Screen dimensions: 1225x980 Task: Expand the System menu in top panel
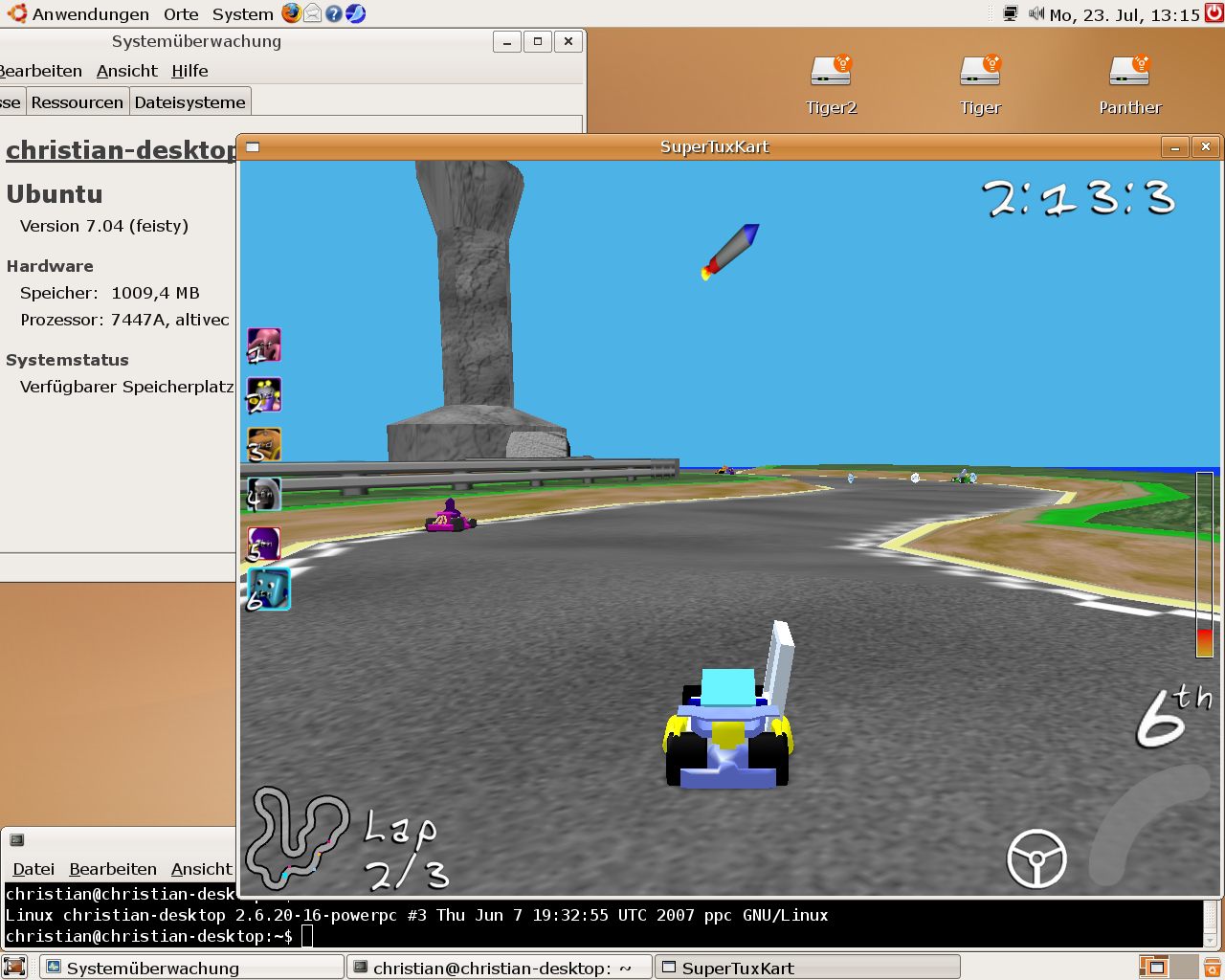click(x=242, y=14)
